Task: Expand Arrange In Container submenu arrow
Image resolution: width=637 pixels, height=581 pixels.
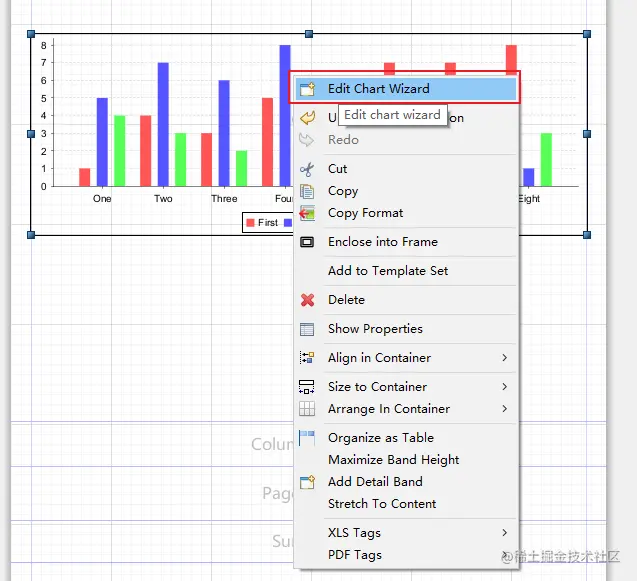Action: pos(505,409)
